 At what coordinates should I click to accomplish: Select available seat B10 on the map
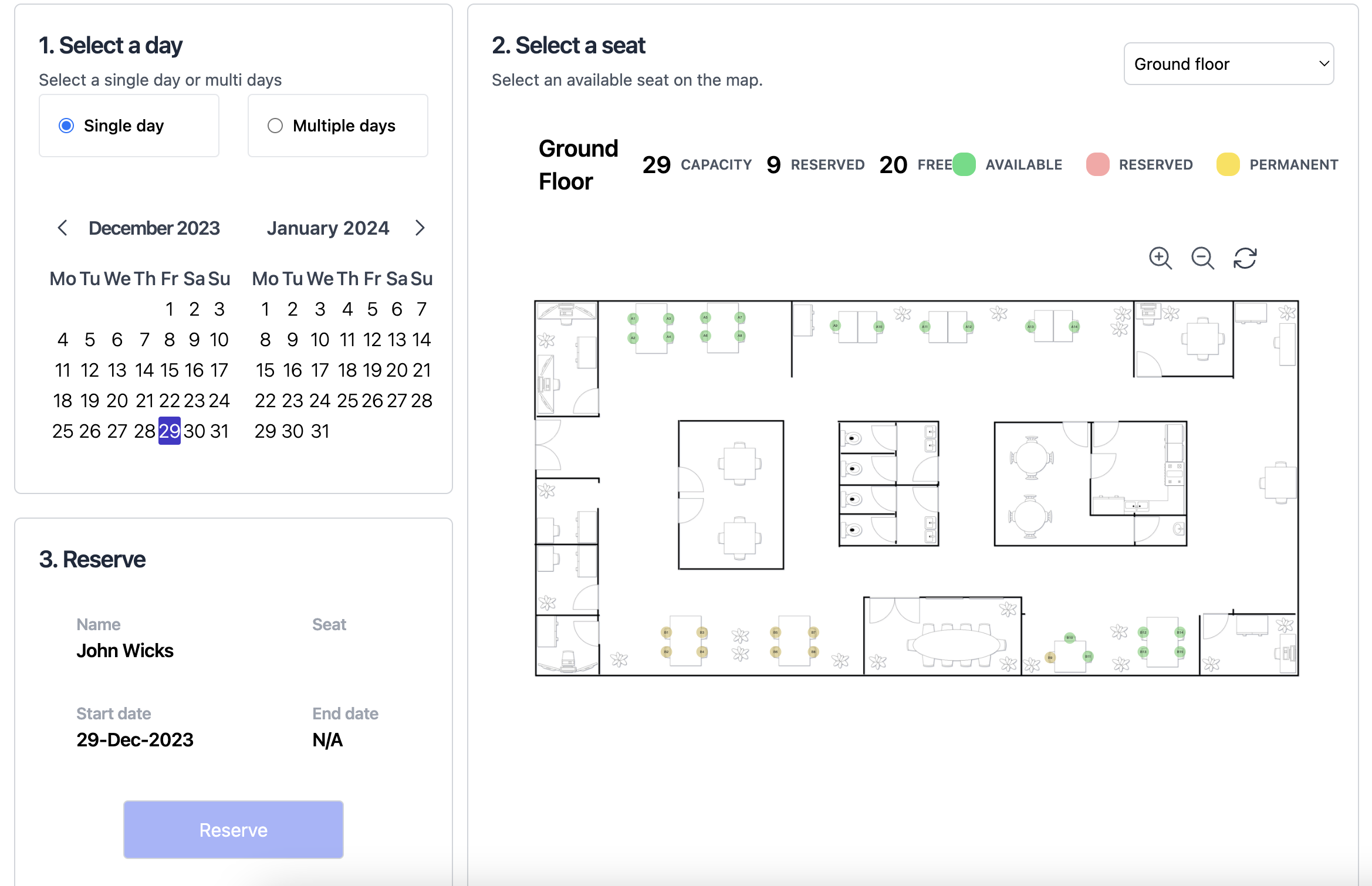[1070, 638]
